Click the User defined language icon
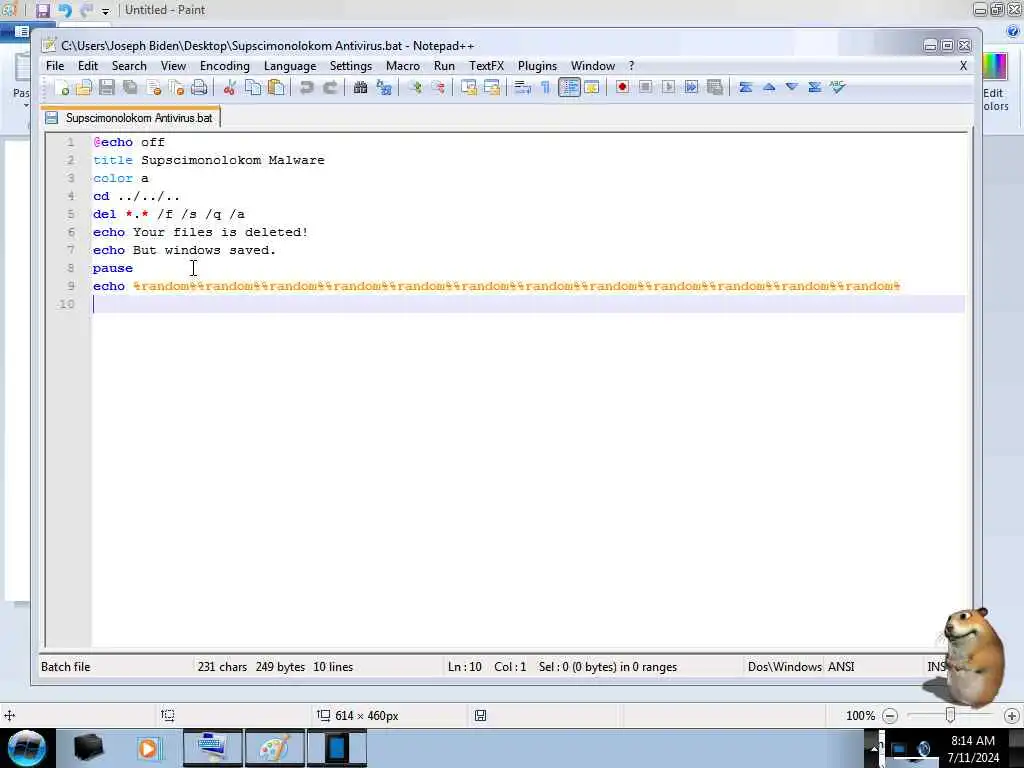 point(592,88)
